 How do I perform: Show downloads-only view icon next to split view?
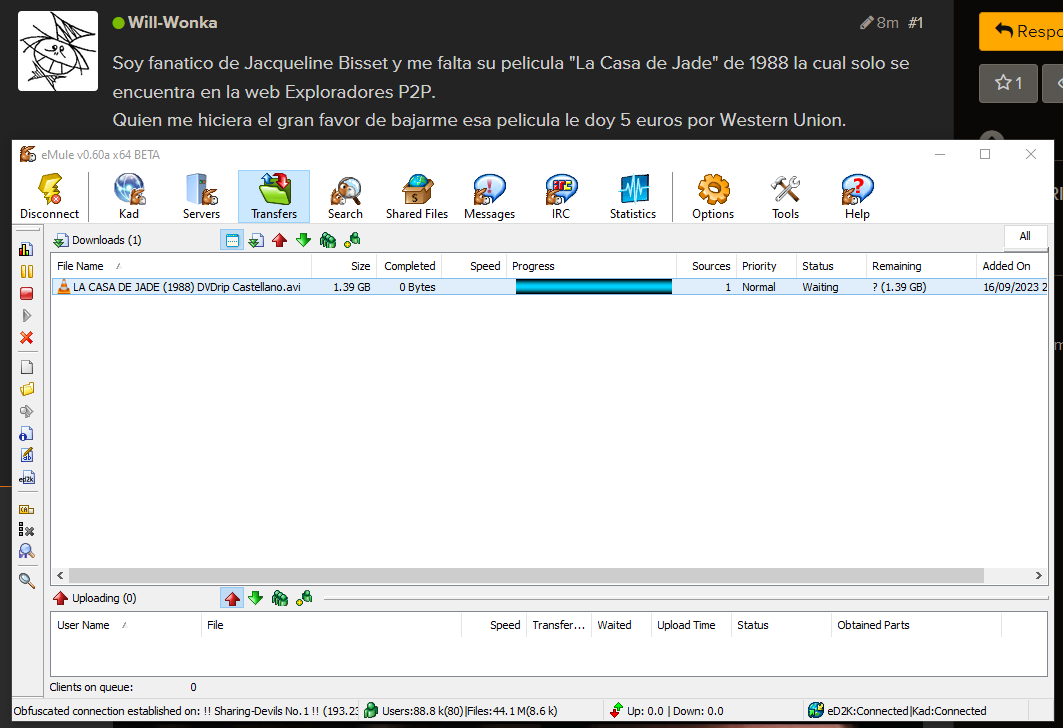point(256,240)
